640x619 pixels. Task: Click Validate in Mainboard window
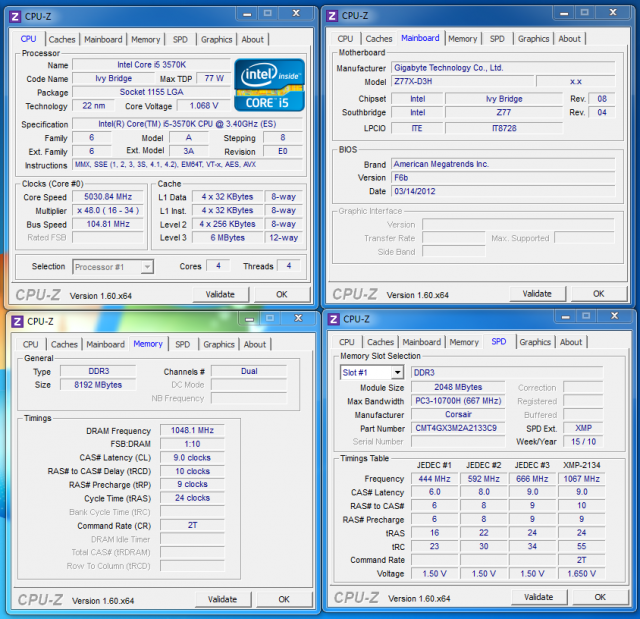(537, 293)
